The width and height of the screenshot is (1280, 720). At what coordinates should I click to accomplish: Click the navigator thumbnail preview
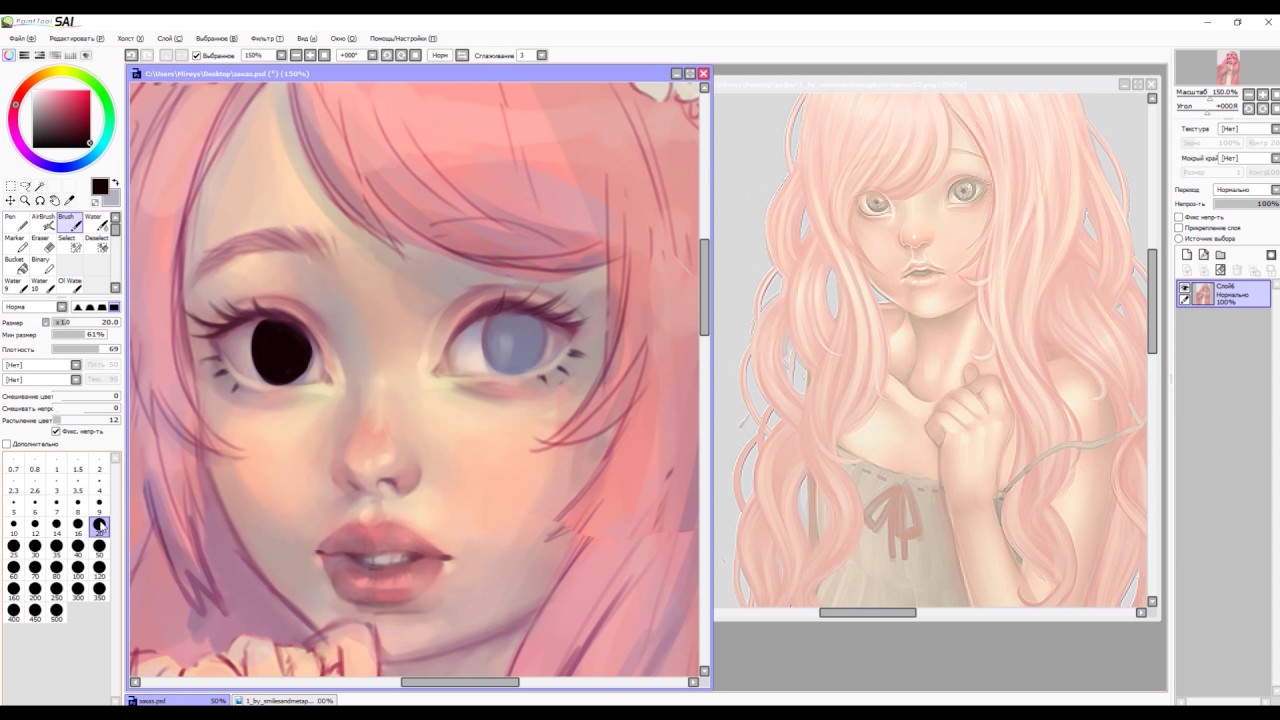click(x=1227, y=68)
